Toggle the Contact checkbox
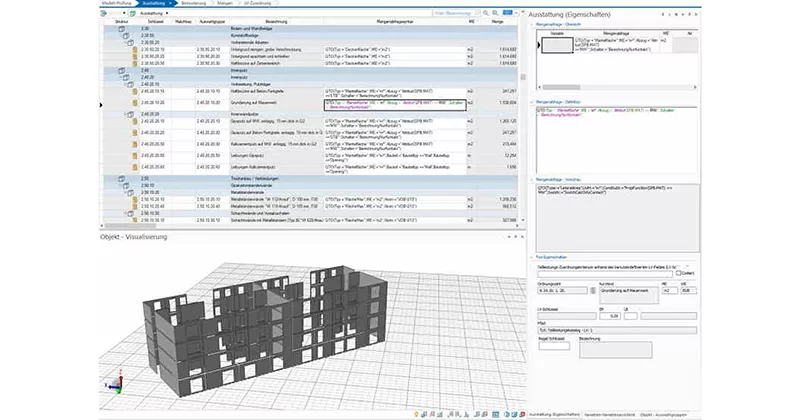Image resolution: width=800 pixels, height=420 pixels. [679, 274]
